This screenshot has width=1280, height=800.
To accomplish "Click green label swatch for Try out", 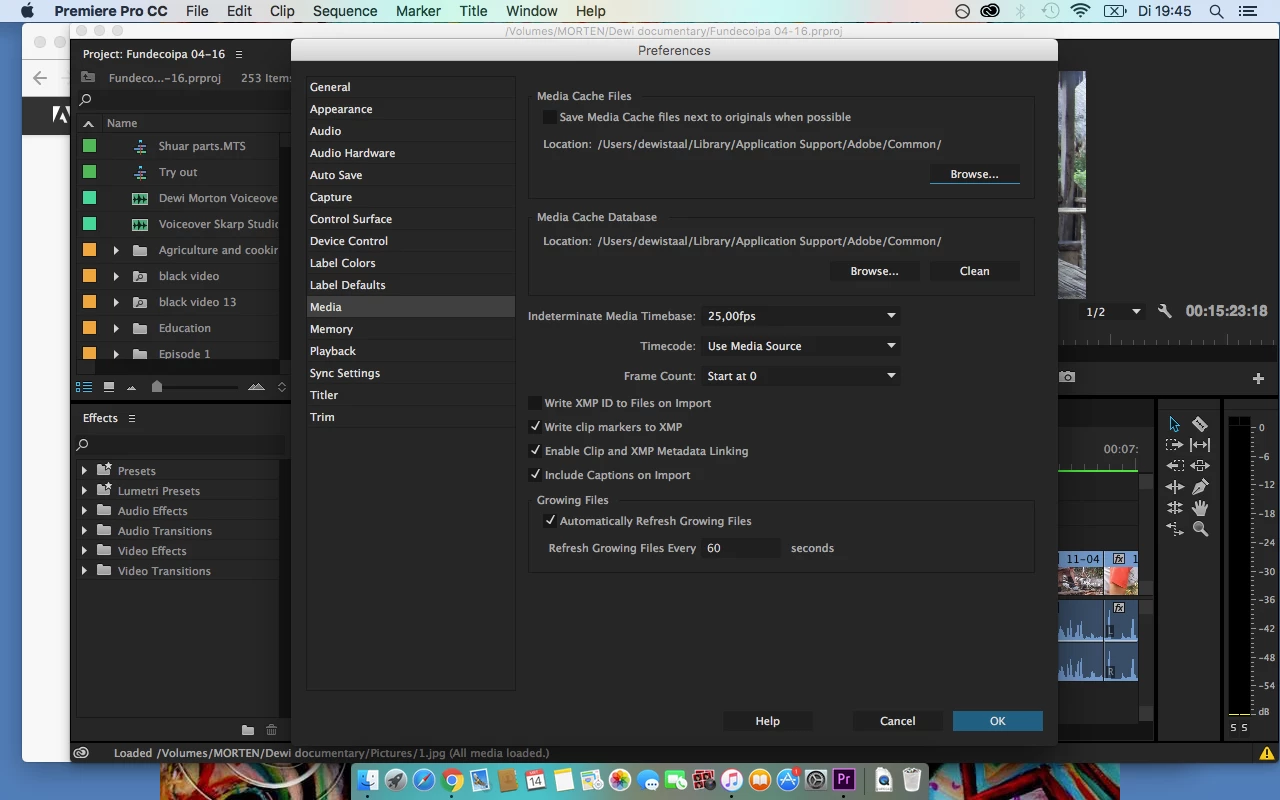I will 89,172.
